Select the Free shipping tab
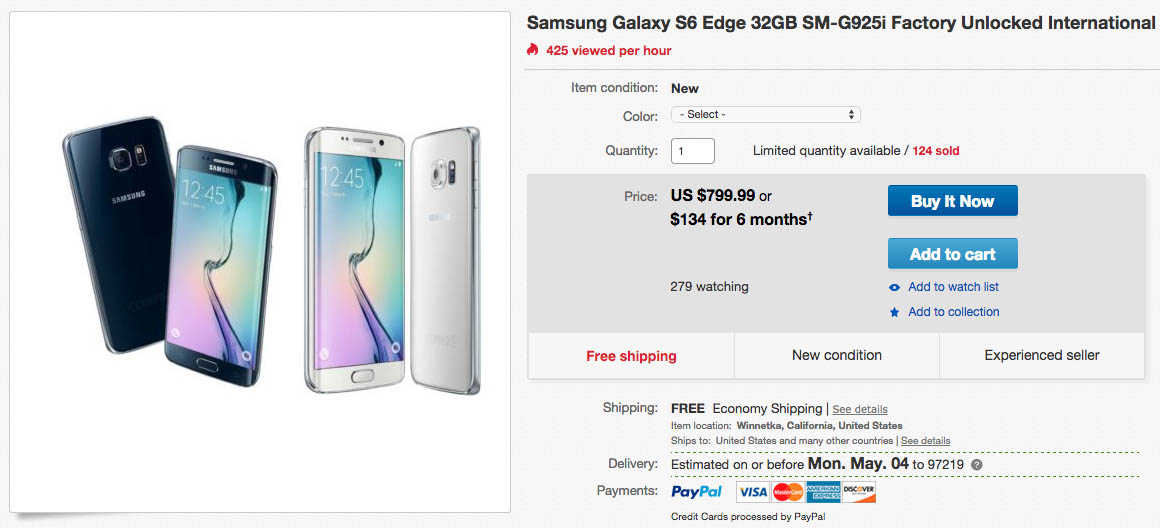Image resolution: width=1160 pixels, height=528 pixels. pos(631,356)
